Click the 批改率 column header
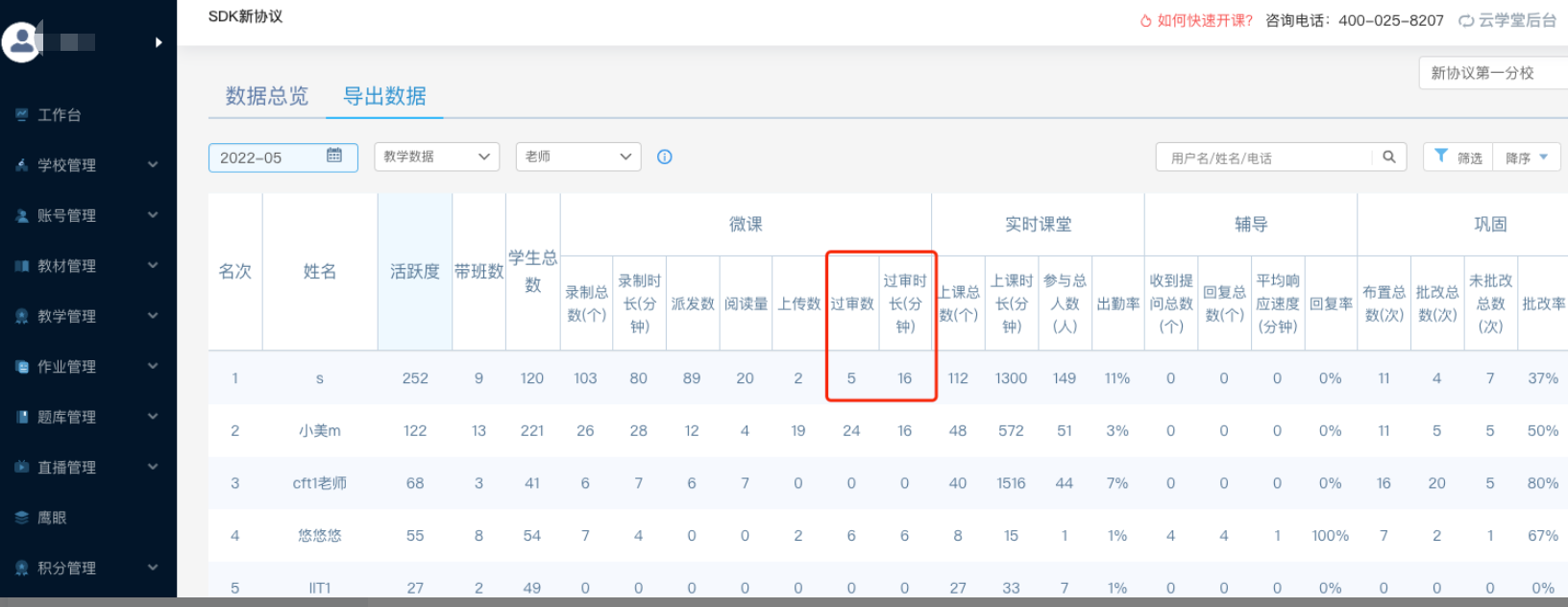 tap(1544, 303)
